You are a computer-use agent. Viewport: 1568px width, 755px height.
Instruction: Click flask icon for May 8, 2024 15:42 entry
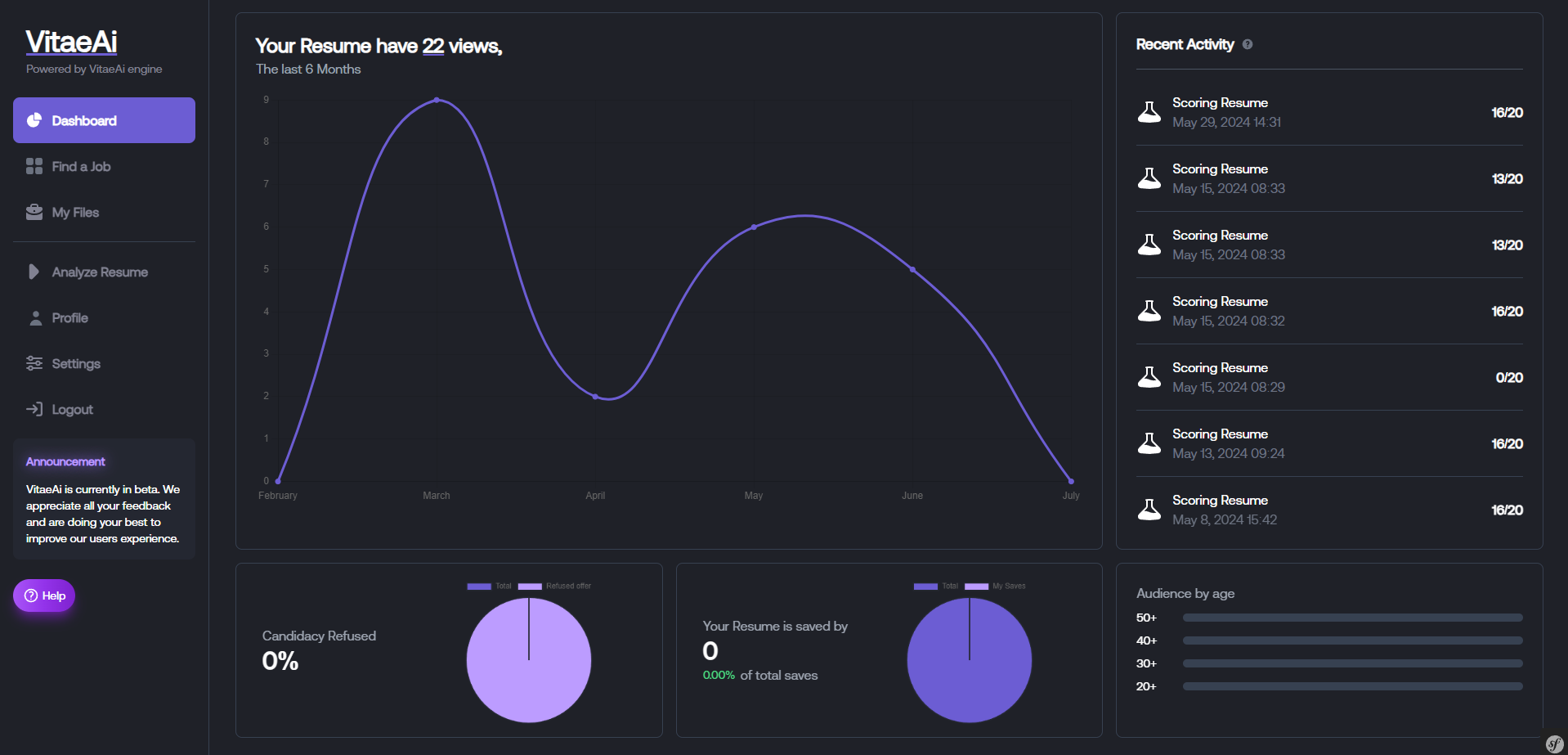tap(1149, 510)
